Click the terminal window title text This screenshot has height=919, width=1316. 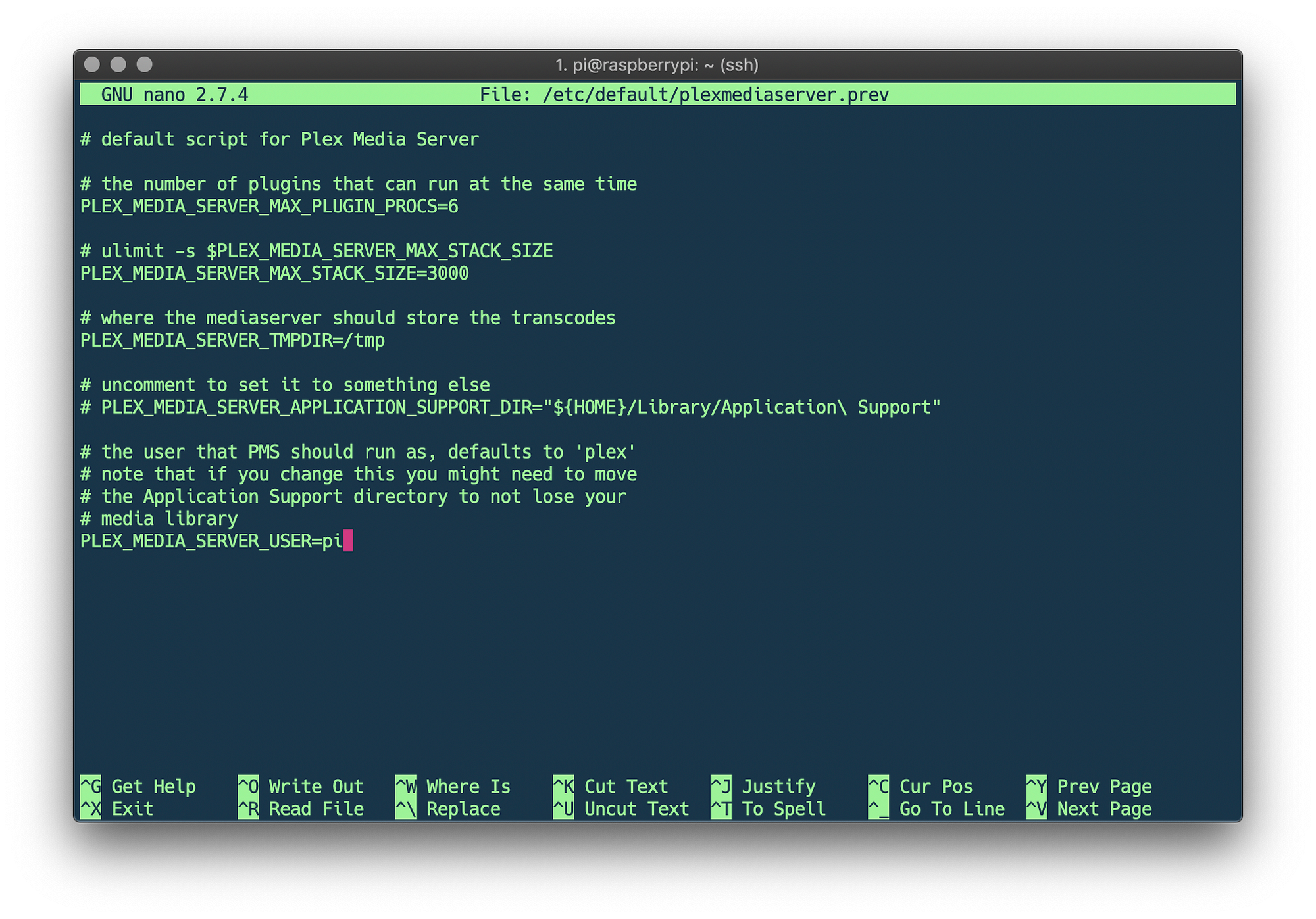(657, 65)
